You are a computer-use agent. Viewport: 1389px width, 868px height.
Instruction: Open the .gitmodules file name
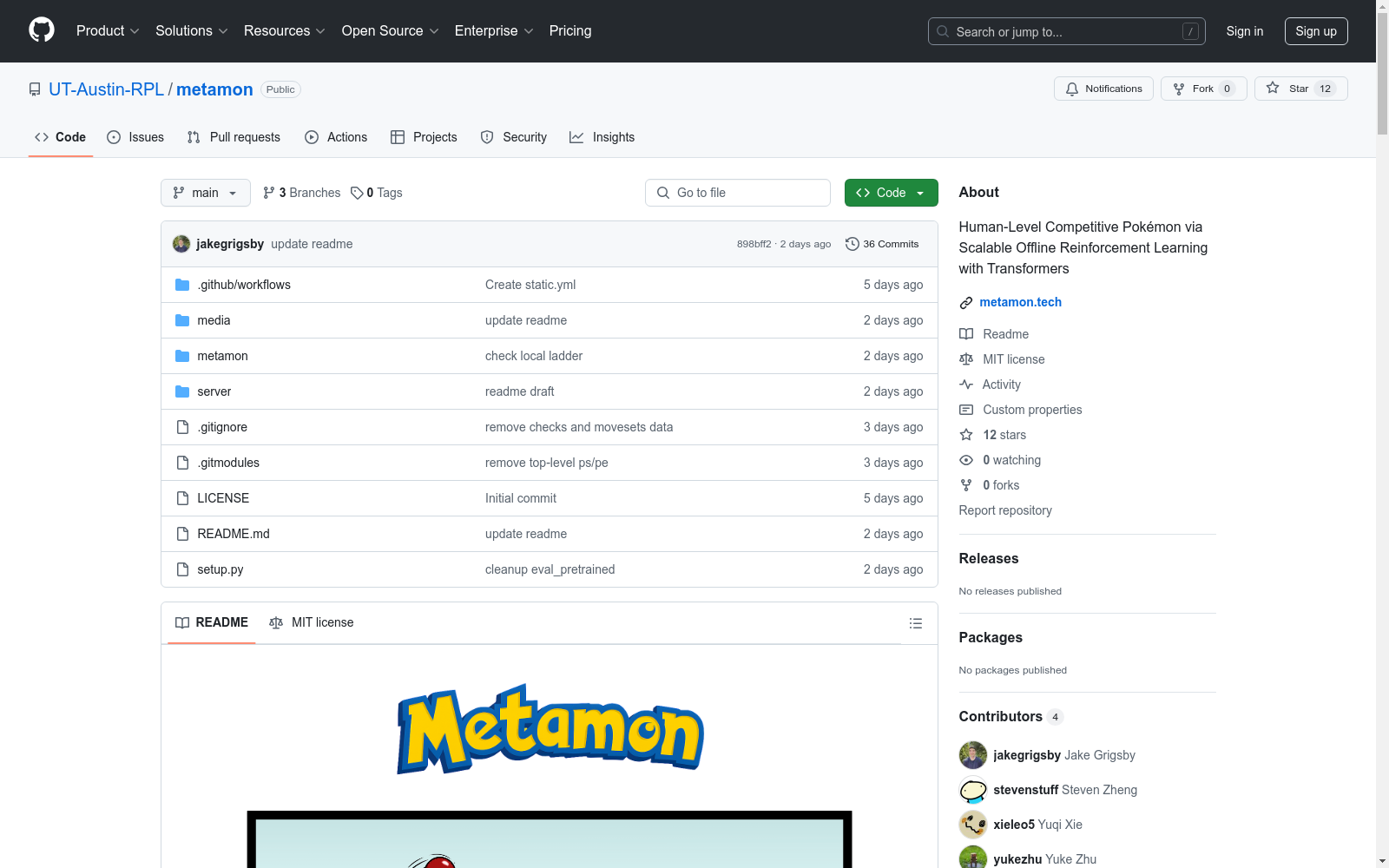click(228, 463)
